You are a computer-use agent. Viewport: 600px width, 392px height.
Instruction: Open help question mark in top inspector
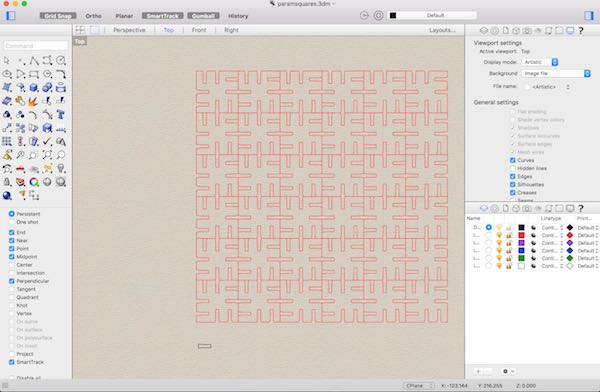coord(581,31)
